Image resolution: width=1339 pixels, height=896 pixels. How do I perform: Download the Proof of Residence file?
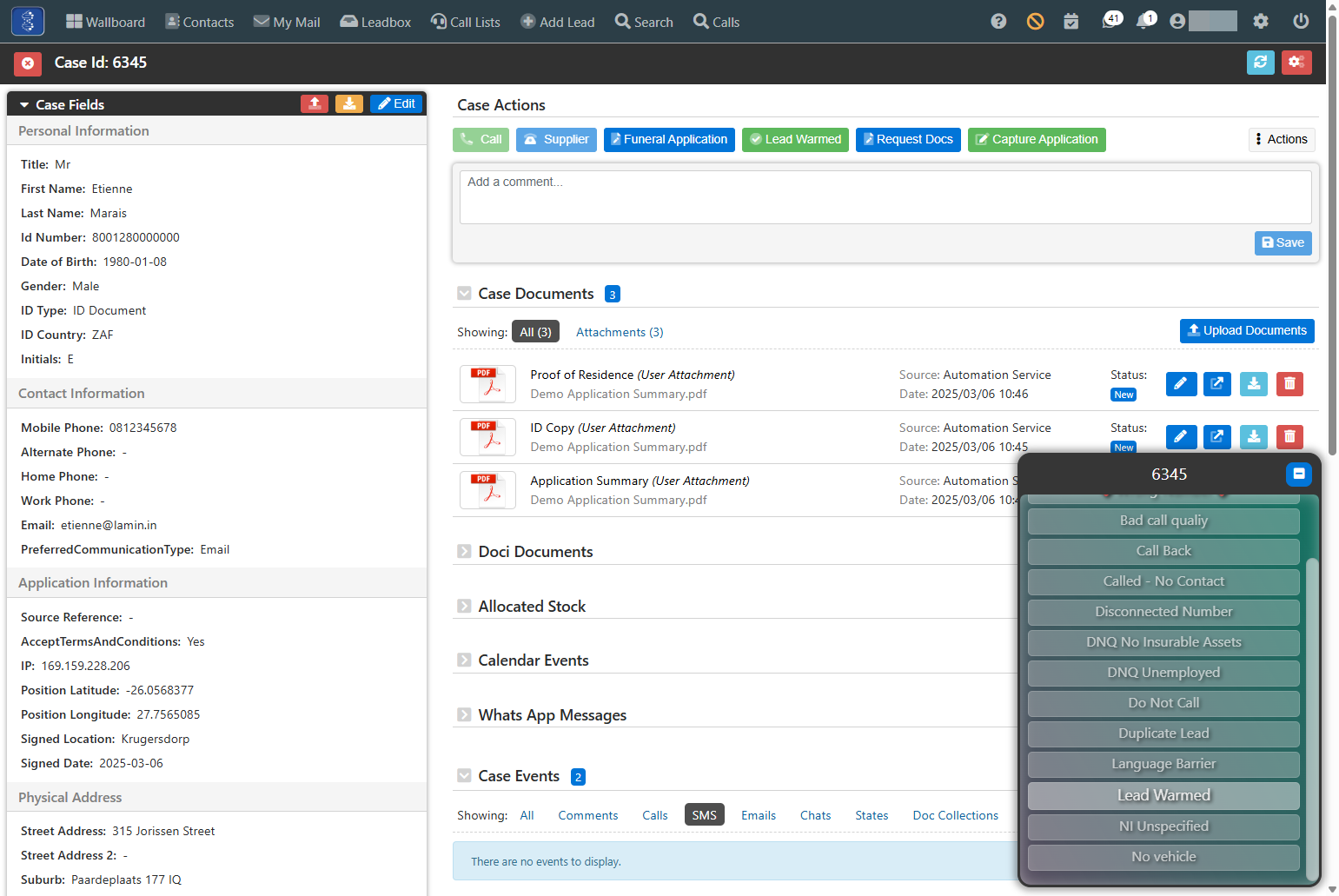[x=1254, y=384]
